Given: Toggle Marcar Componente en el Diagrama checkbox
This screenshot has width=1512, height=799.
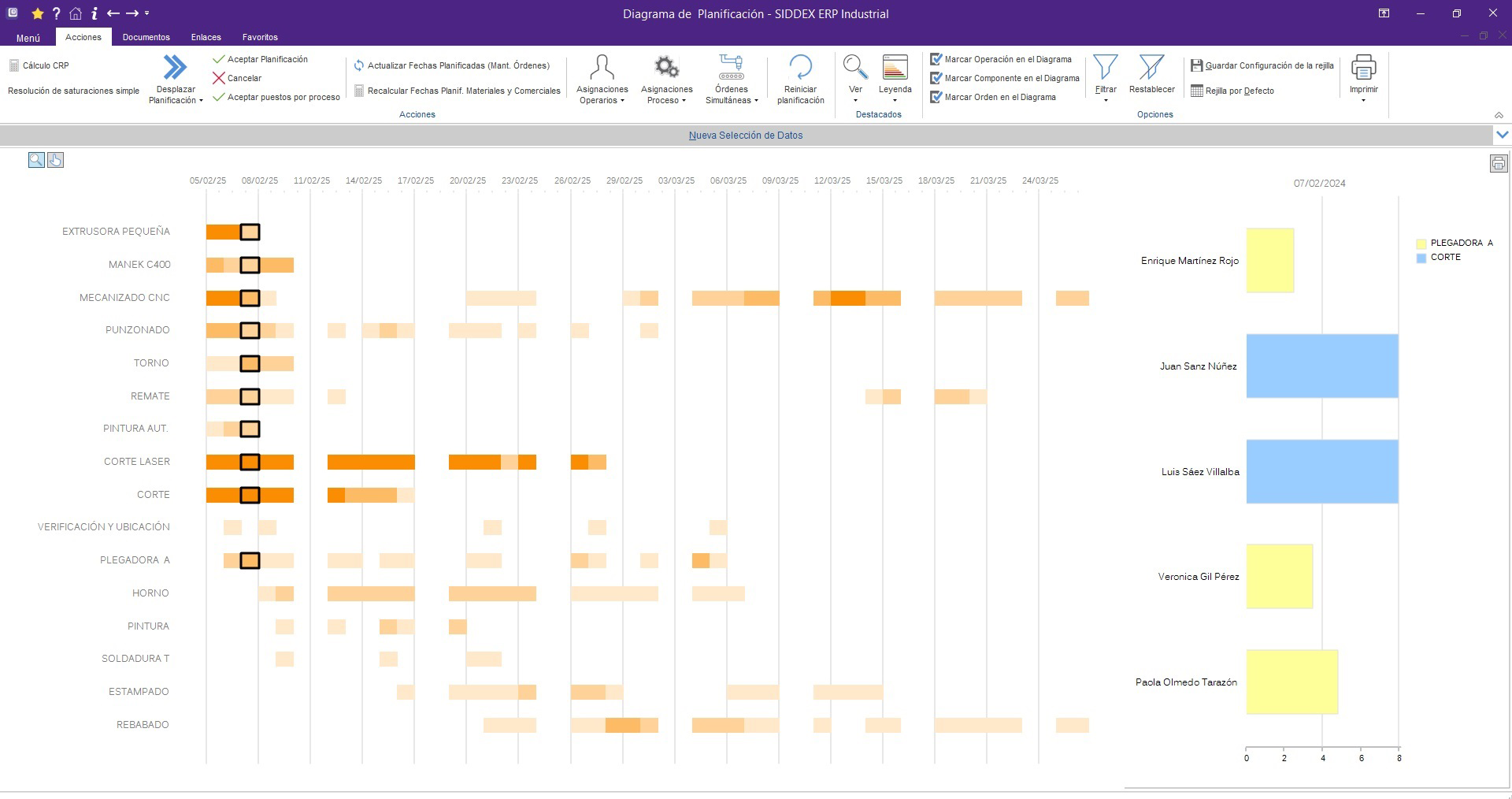Looking at the screenshot, I should pos(936,79).
